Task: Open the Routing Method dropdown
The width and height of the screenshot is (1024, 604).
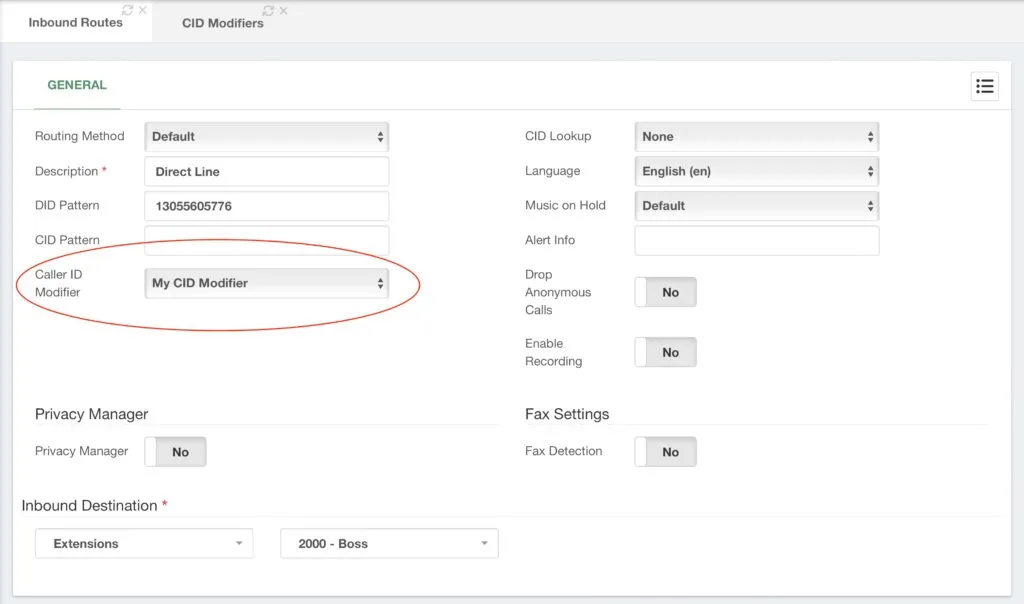Action: [266, 136]
